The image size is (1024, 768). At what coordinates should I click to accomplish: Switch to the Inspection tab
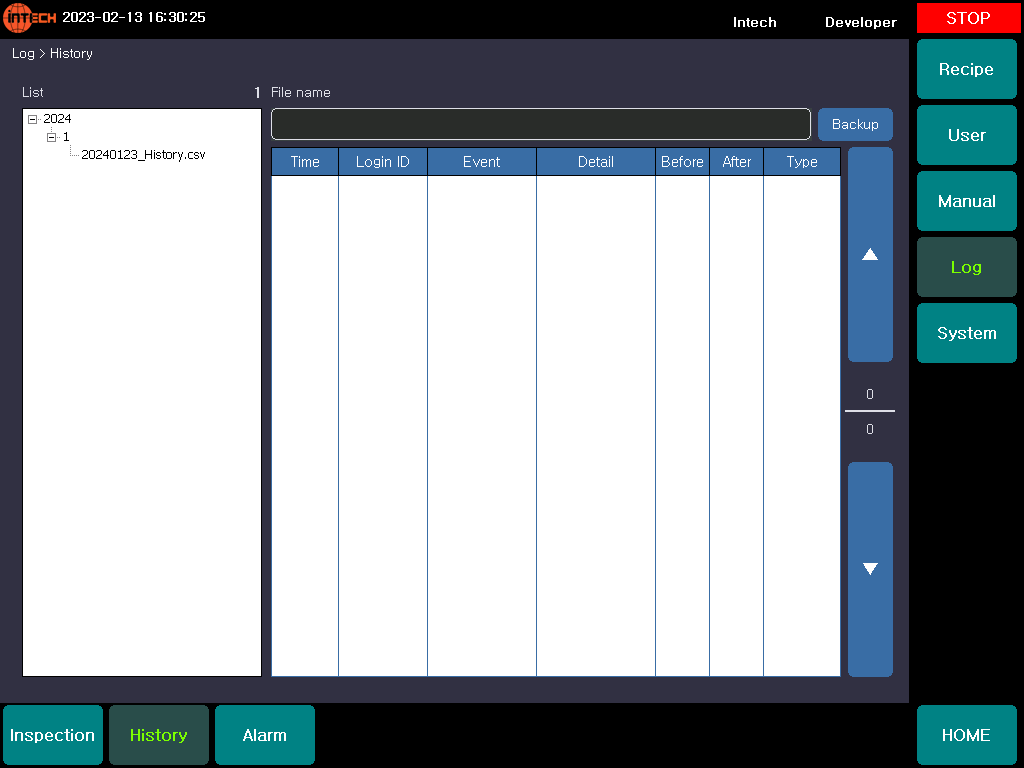click(x=53, y=735)
